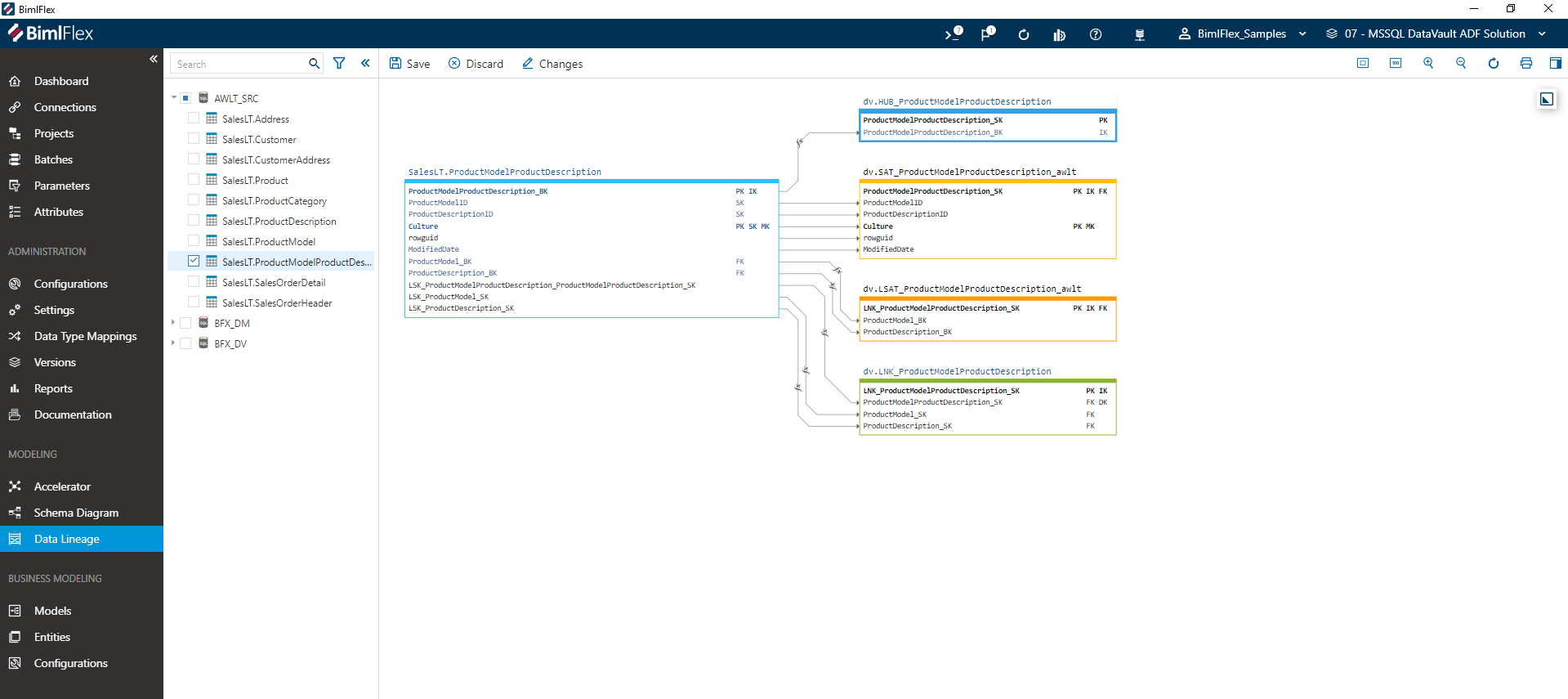Click the fit-to-screen diagram icon
Screen dimensions: 1568x699
[x=1363, y=63]
